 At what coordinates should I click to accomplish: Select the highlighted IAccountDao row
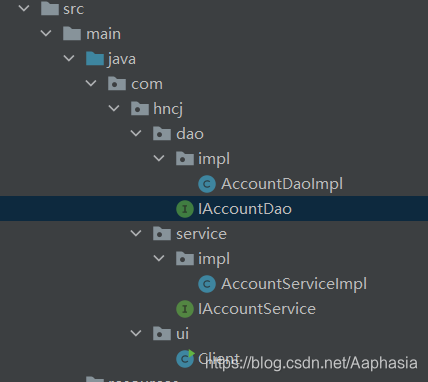coord(214,209)
